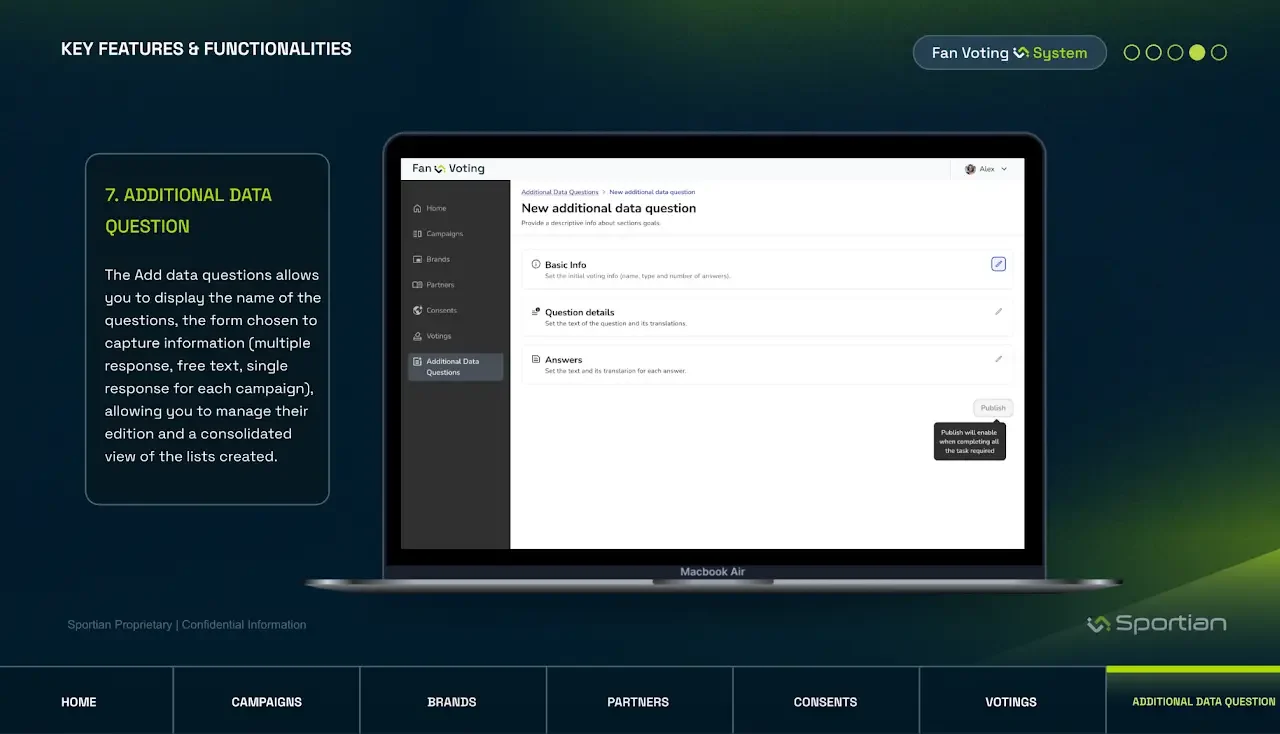This screenshot has height=734, width=1280.
Task: Click the Question details pencil icon
Action: pyautogui.click(x=998, y=312)
